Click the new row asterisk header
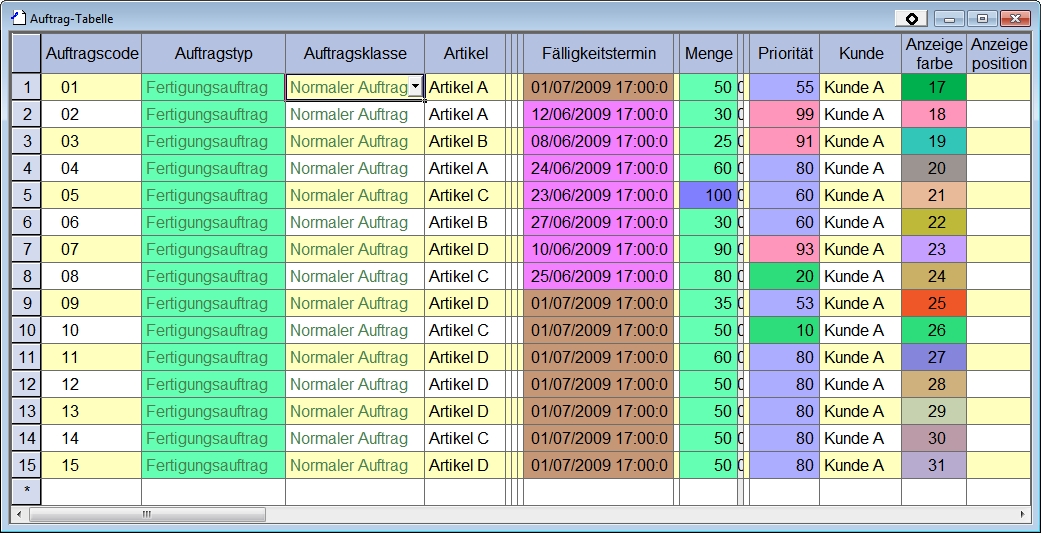The height and width of the screenshot is (533, 1041). click(x=26, y=491)
